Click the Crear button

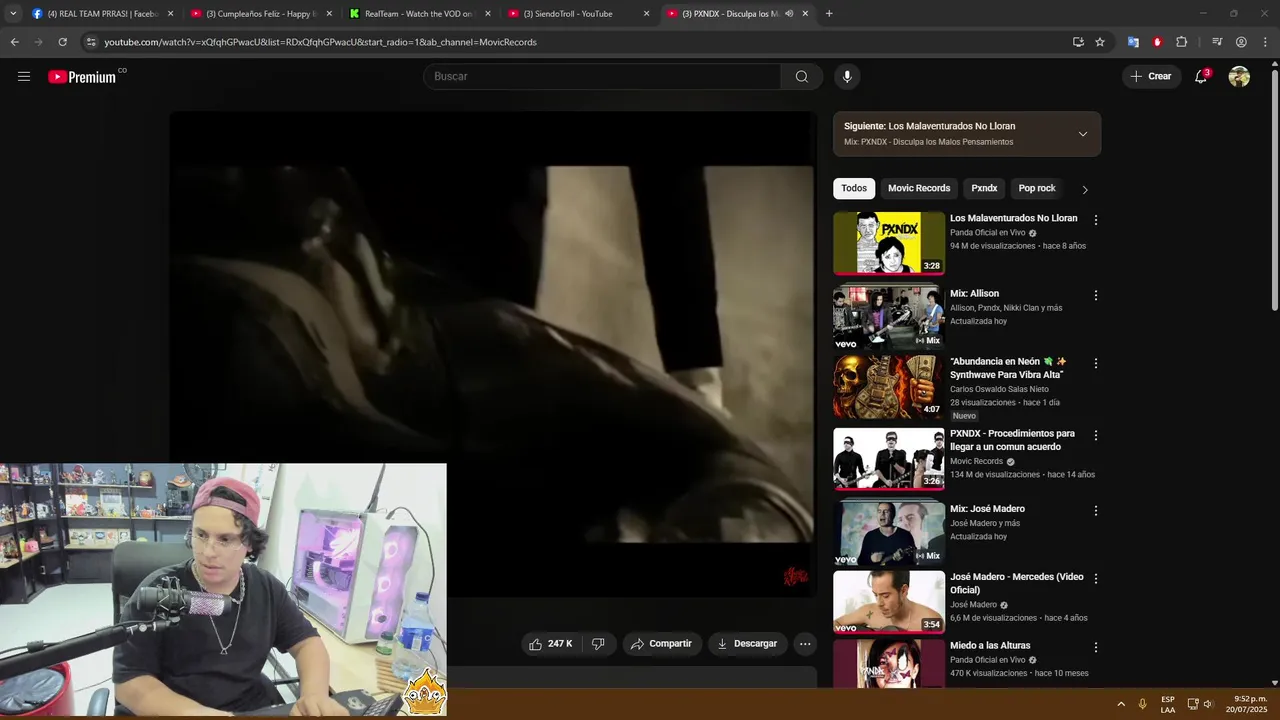click(x=1151, y=76)
